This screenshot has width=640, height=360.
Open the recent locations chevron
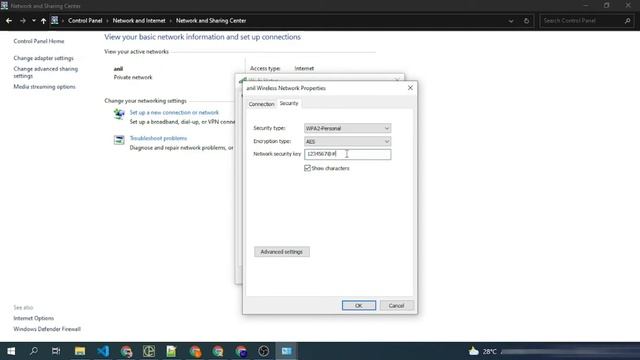pos(33,20)
